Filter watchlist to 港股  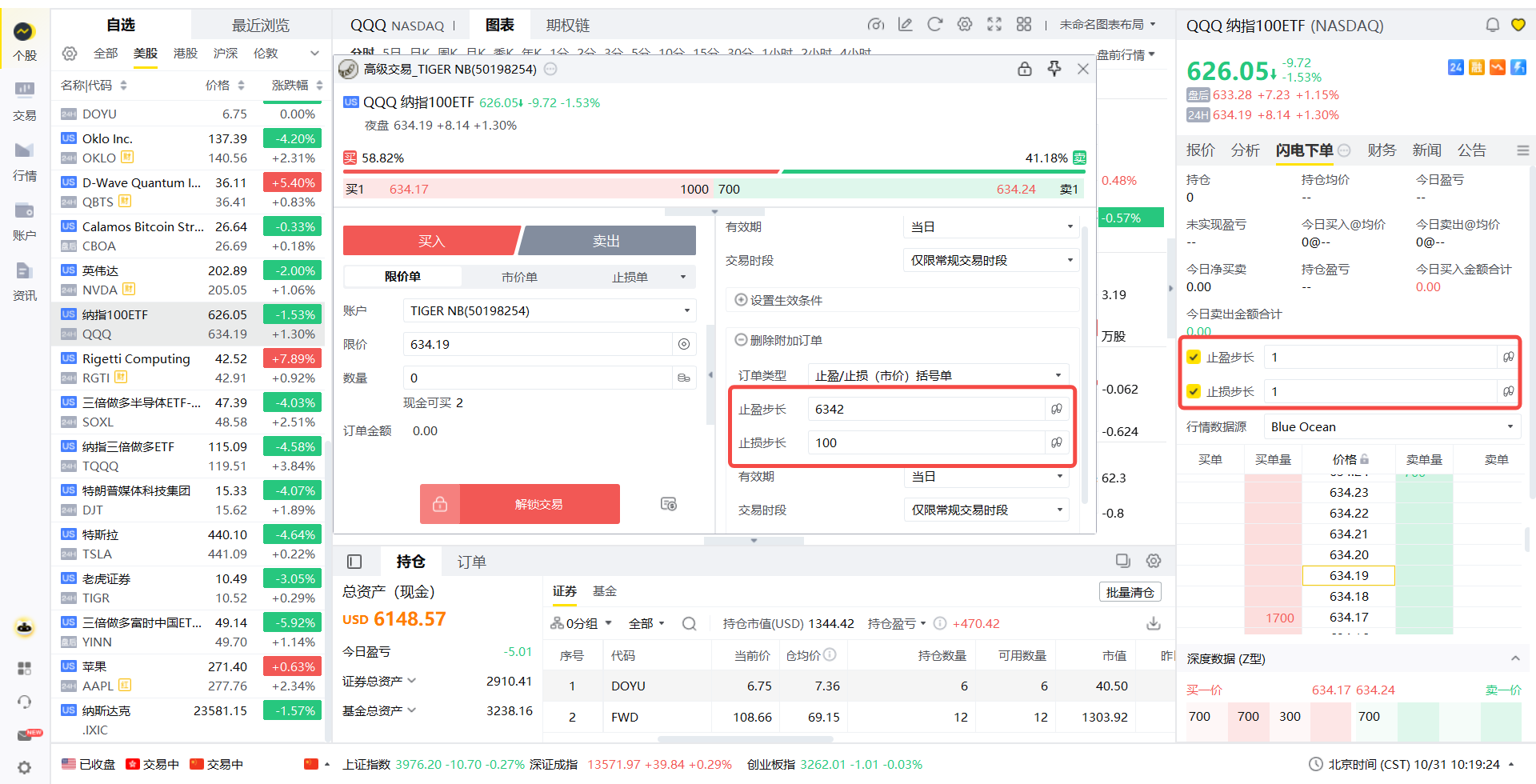point(186,54)
